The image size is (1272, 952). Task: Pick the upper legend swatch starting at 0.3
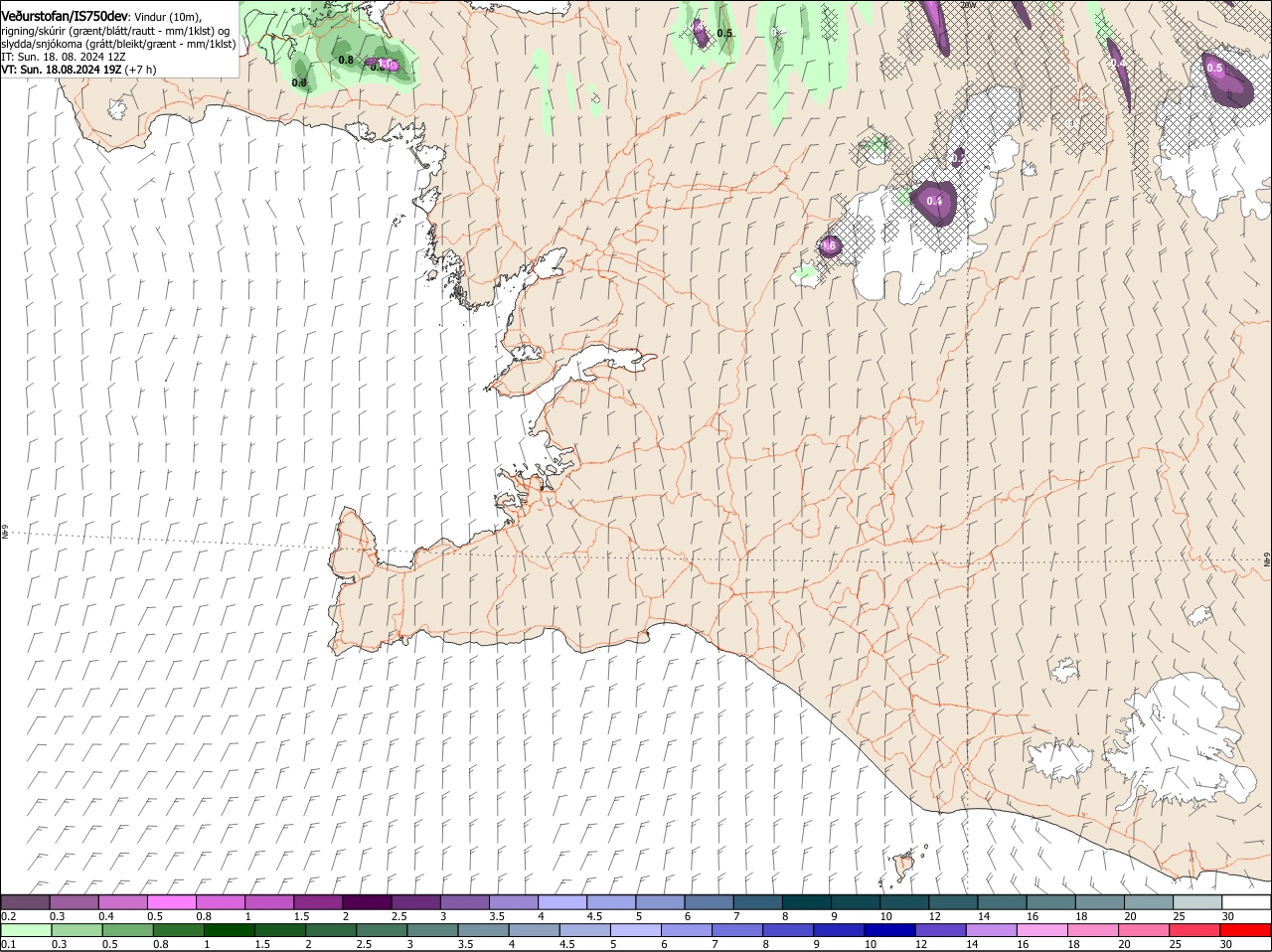coord(74,901)
